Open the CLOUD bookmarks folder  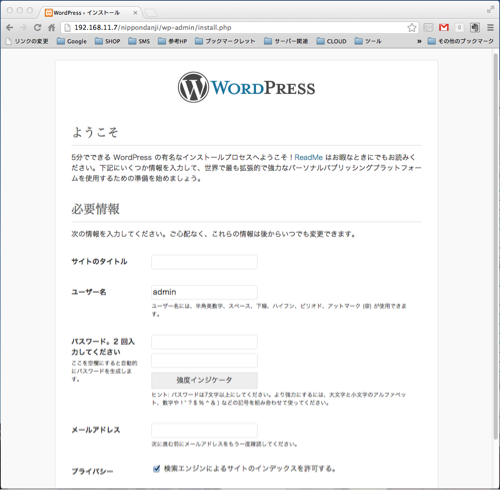click(x=332, y=41)
